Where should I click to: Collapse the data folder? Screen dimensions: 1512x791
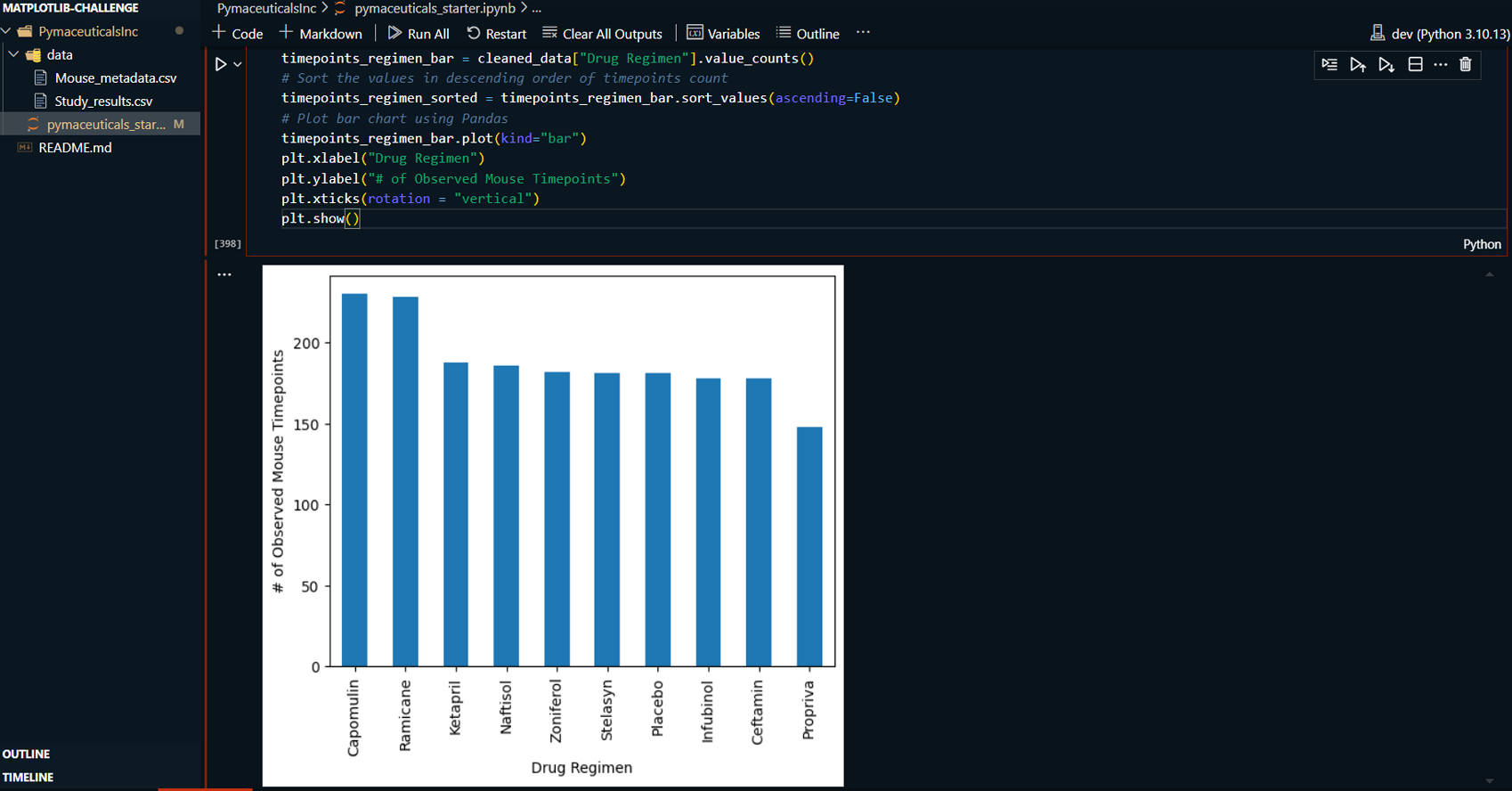14,54
